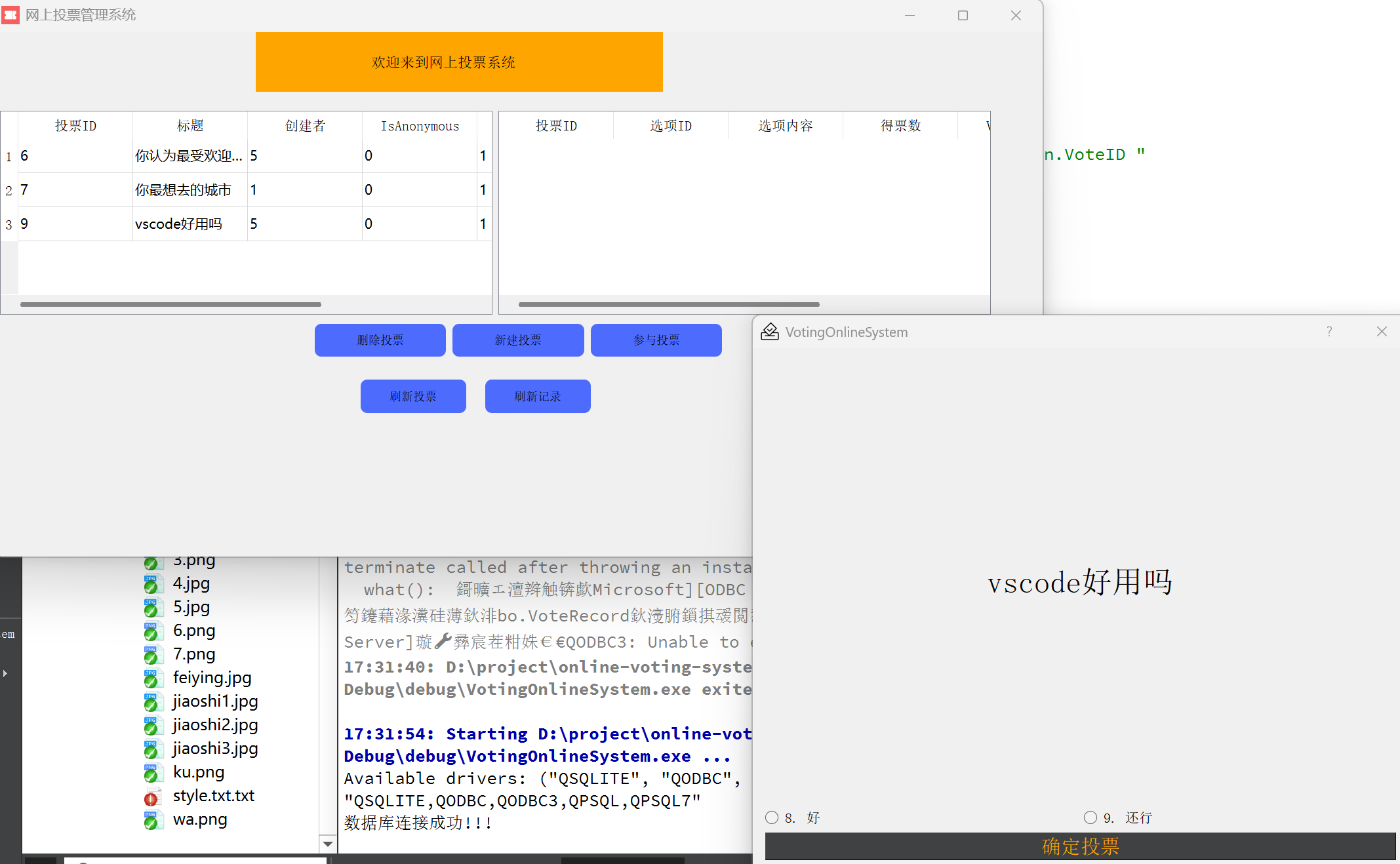The image size is (1400, 864).
Task: Click the voting system app icon in title bar
Action: click(x=10, y=14)
